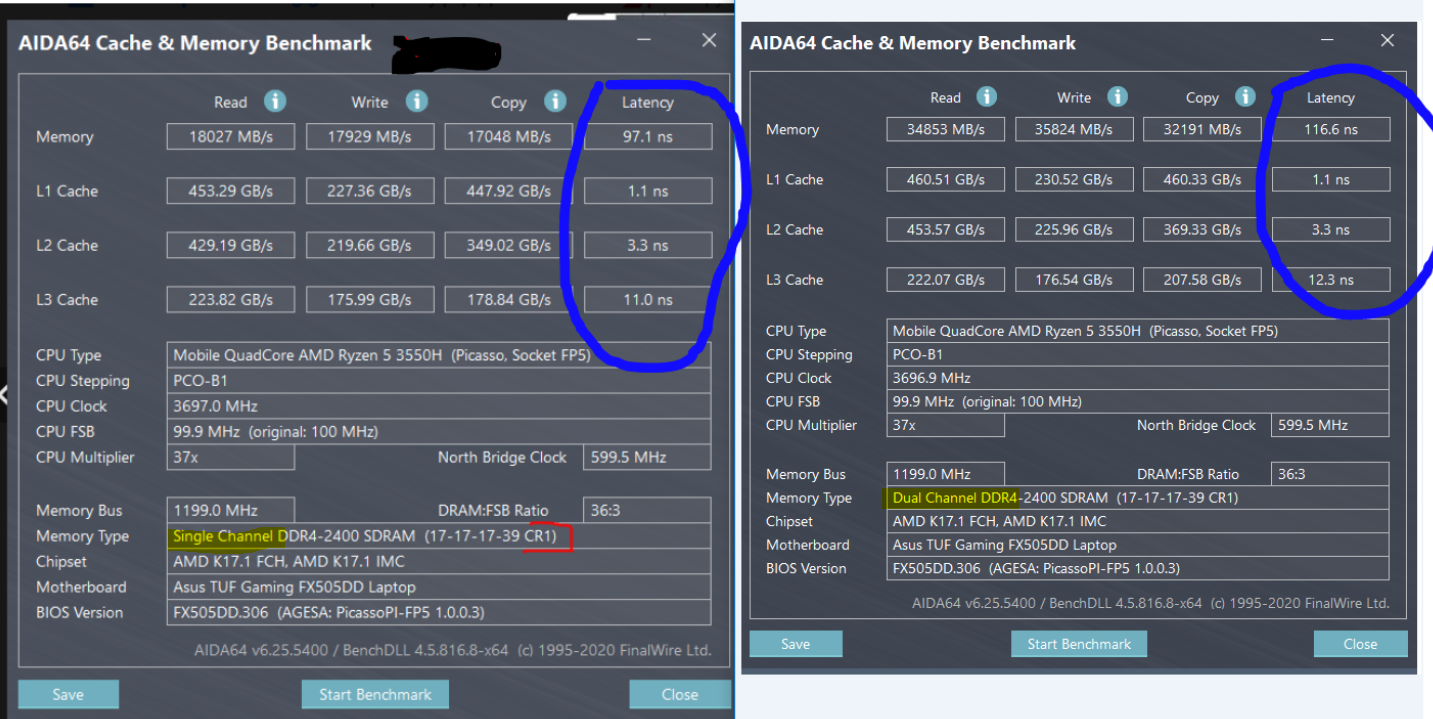Screen dimensions: 1433x719
Task: Select Memory Latency 97.1 ns value
Action: click(x=648, y=136)
